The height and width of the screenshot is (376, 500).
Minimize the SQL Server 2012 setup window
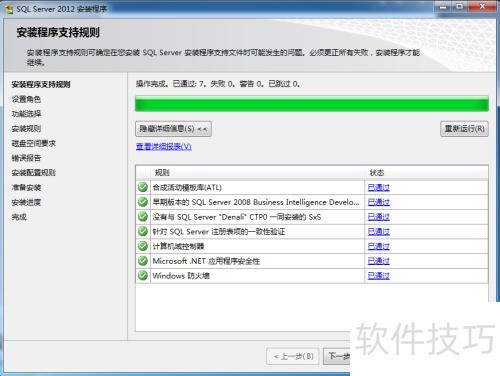(443, 7)
